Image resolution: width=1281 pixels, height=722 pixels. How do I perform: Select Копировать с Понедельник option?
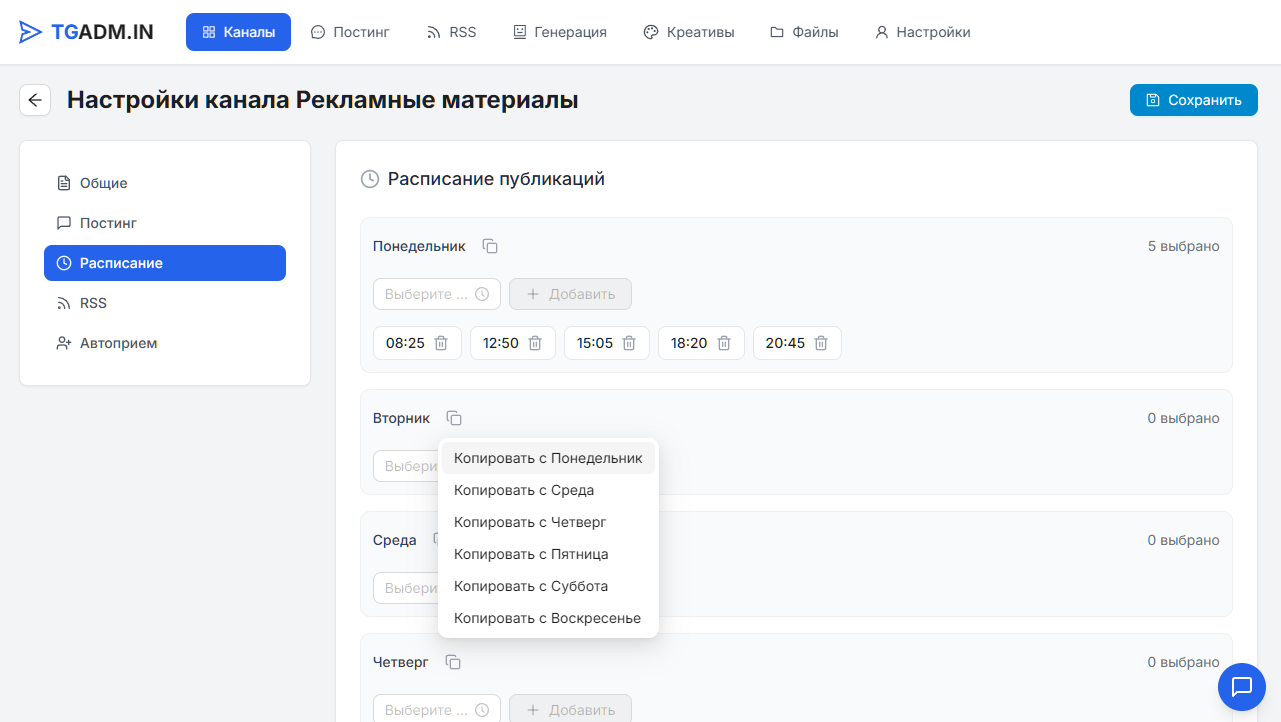point(548,458)
